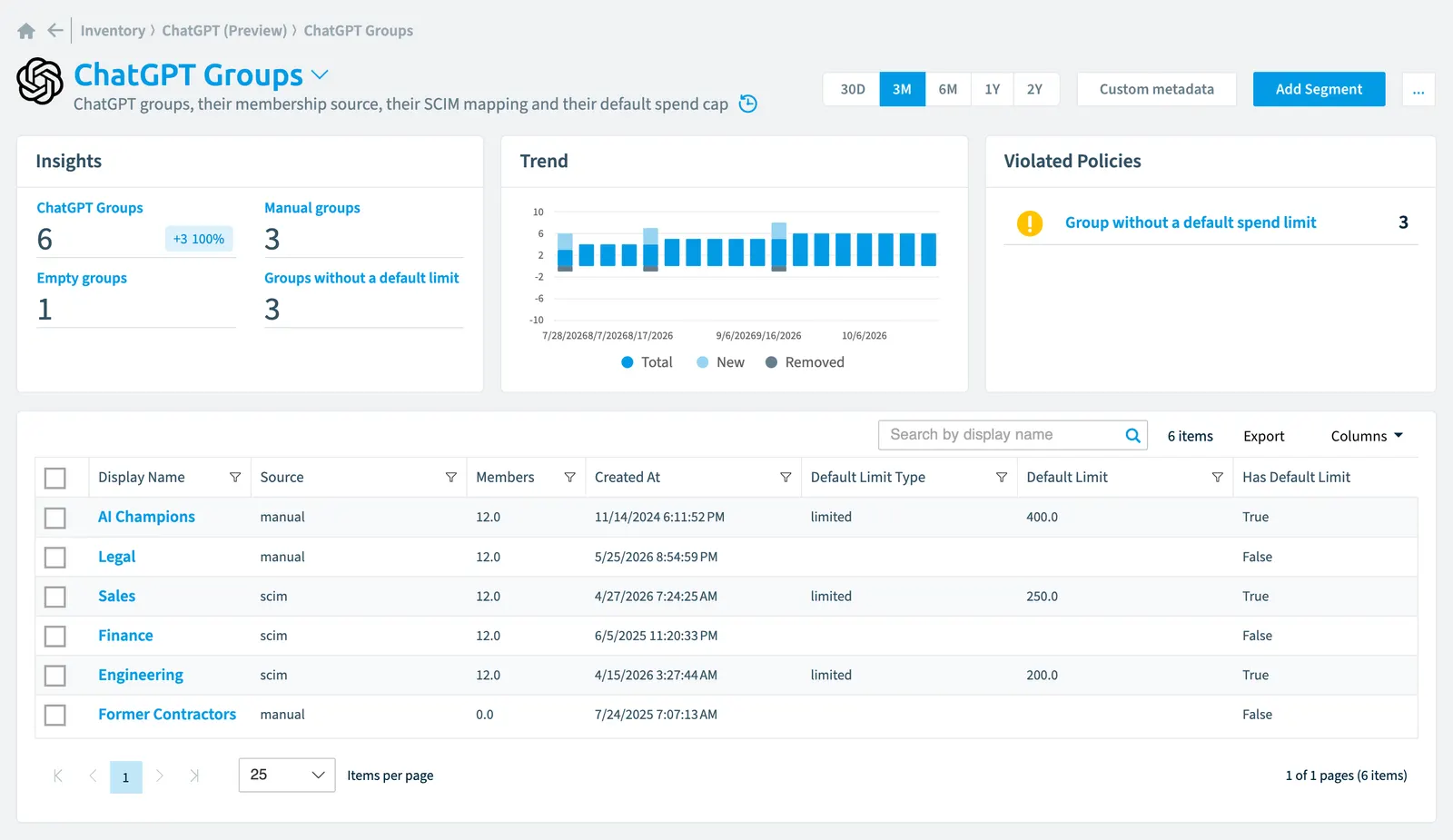Open Inventory breadcrumb

113,31
